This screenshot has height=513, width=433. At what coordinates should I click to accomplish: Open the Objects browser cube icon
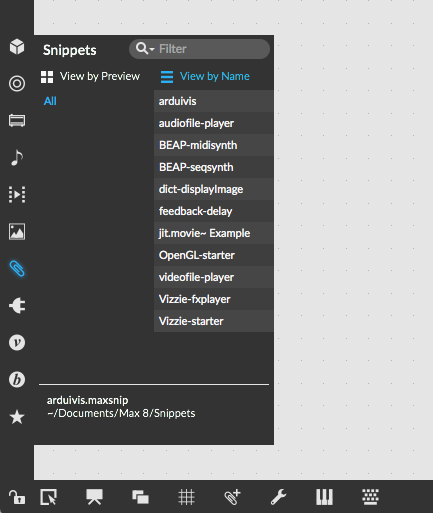click(x=17, y=46)
